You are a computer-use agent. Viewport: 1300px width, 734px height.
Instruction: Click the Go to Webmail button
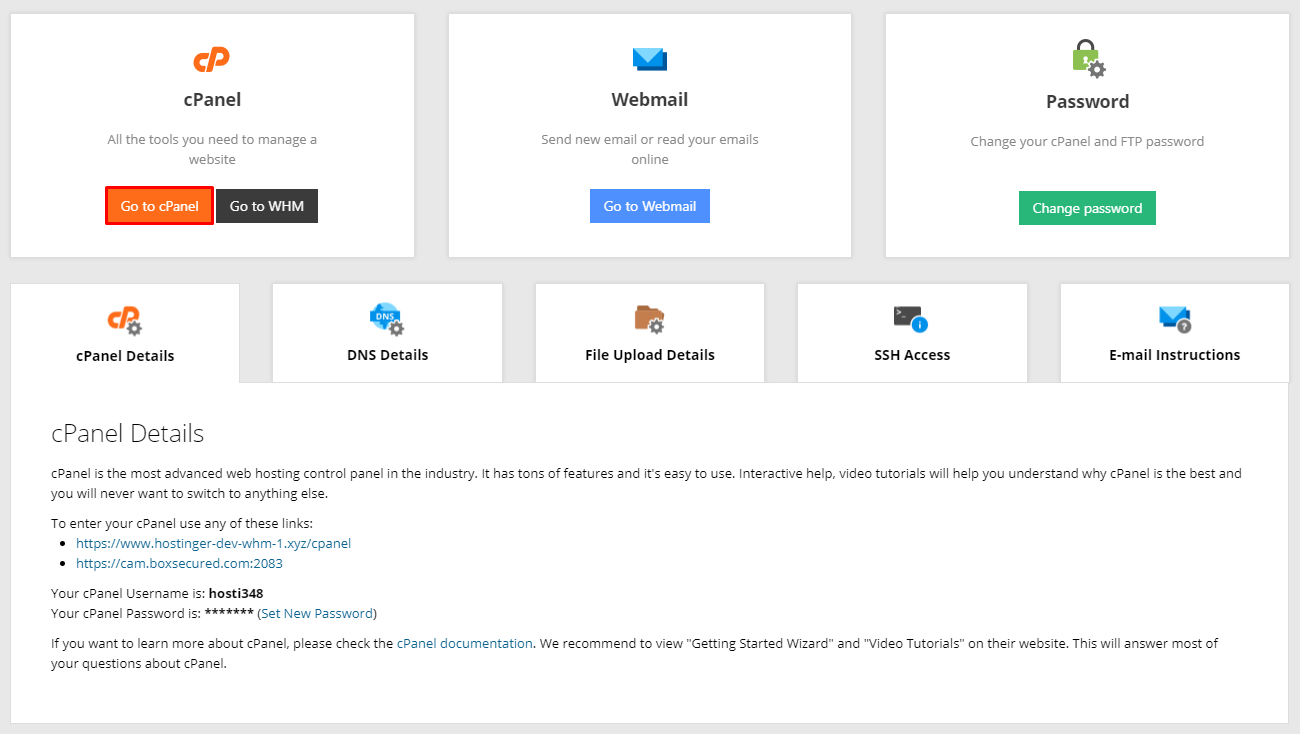649,206
